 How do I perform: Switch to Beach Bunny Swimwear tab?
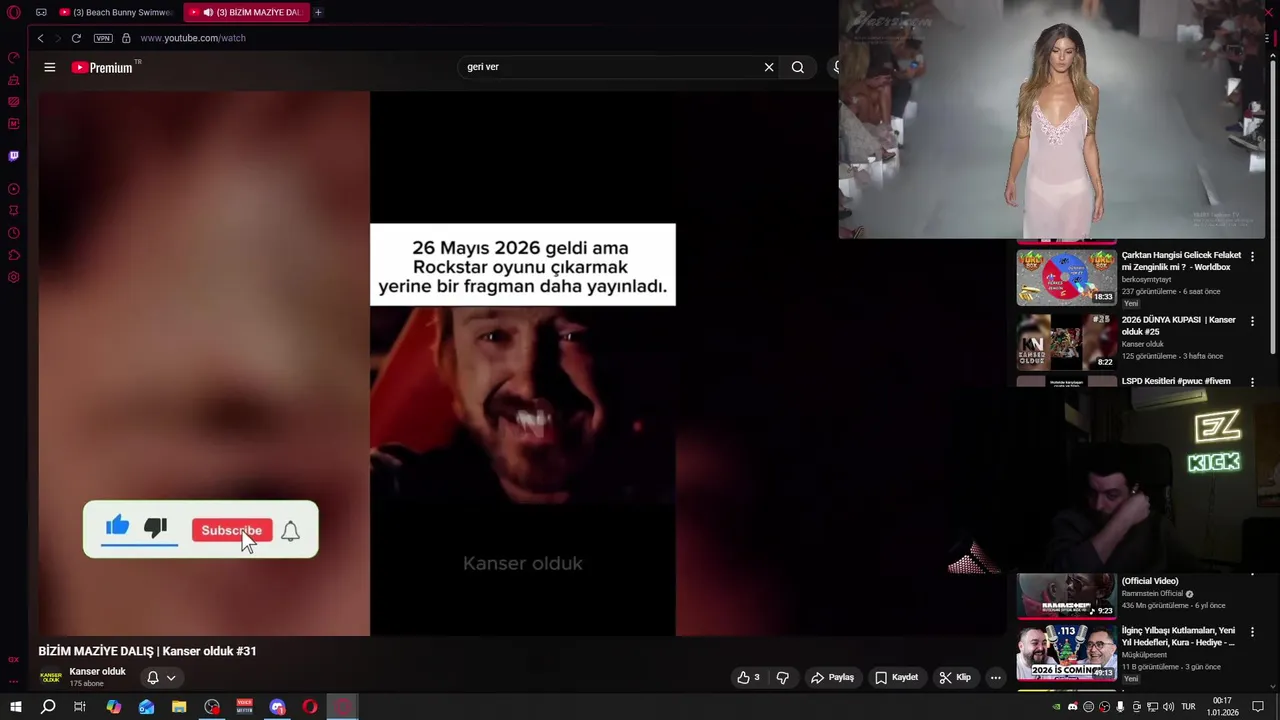(115, 12)
